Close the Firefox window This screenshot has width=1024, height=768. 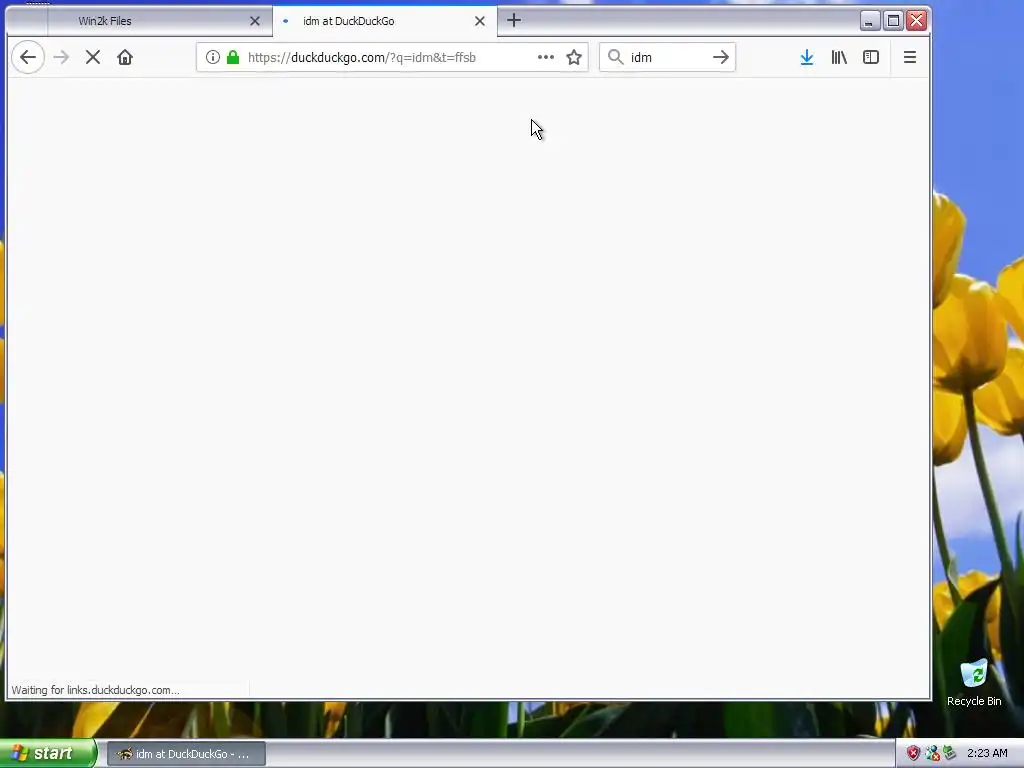coord(916,21)
